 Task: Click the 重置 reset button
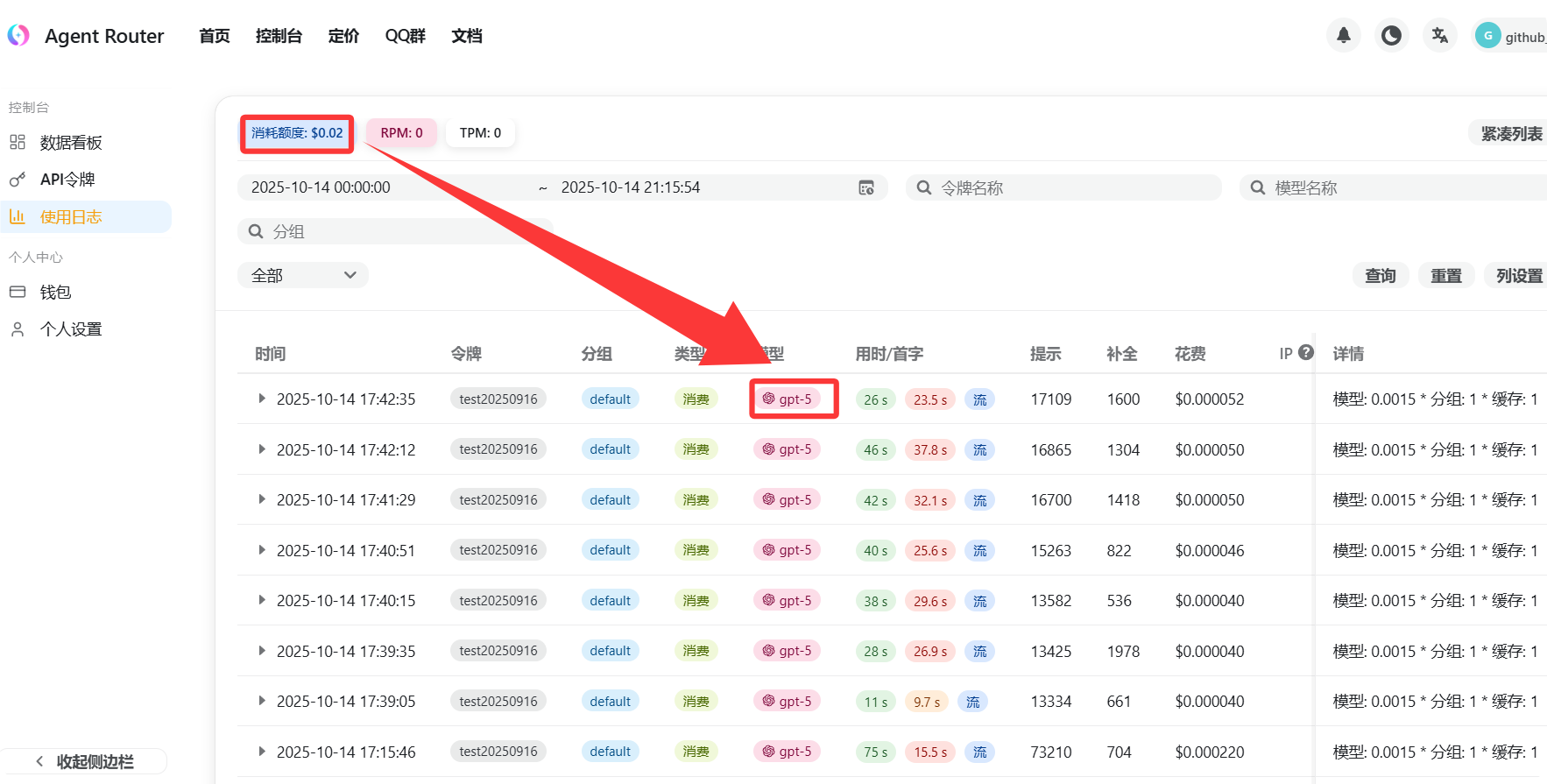(x=1446, y=275)
